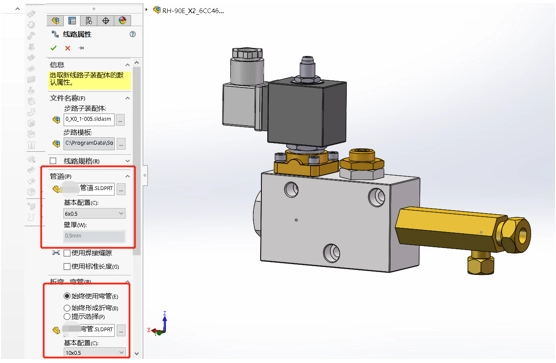Select the RH-90E_X2_6CC46 assembly name
This screenshot has height=363, width=556.
tap(193, 11)
